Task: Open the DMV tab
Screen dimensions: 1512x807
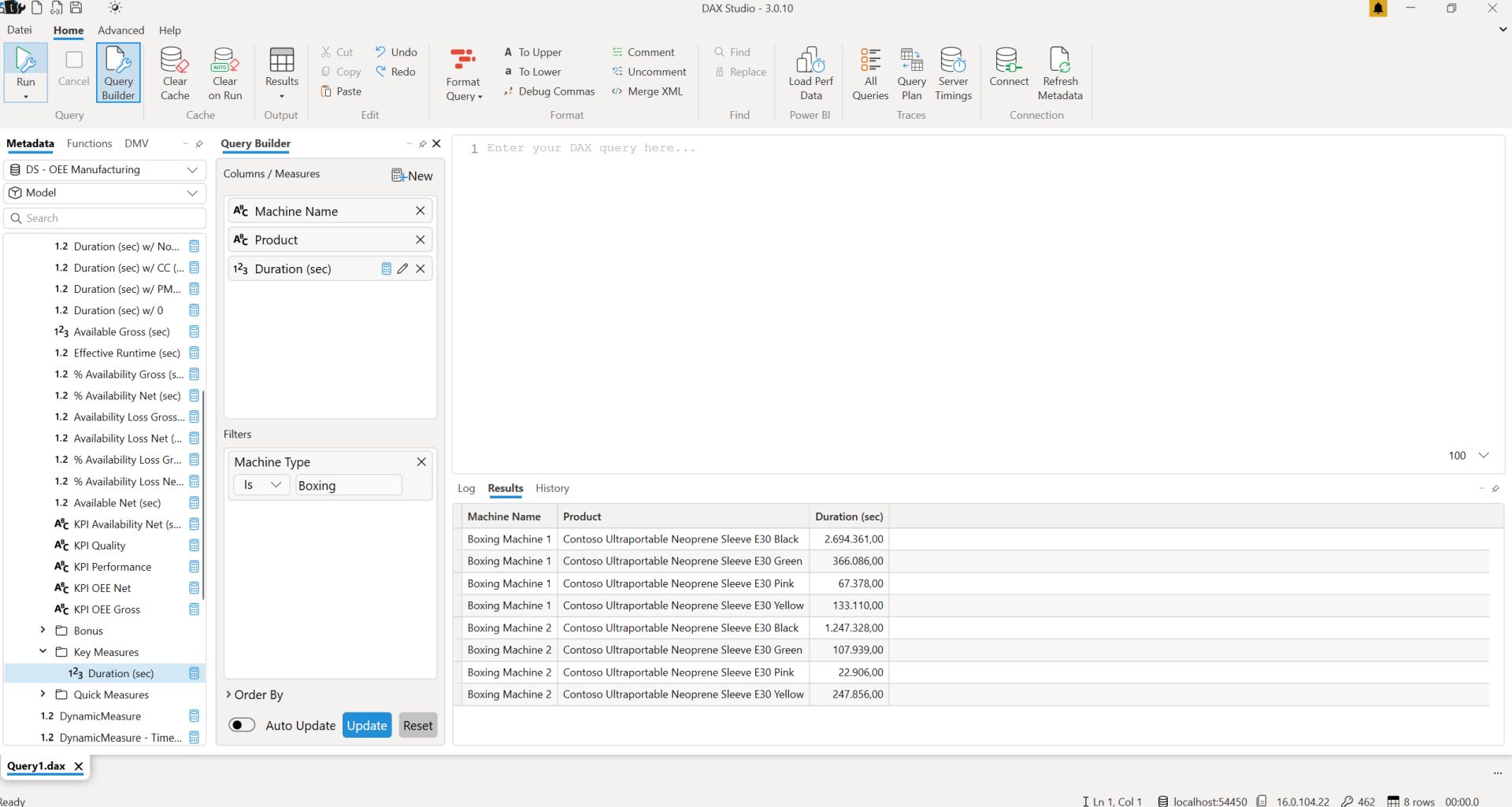Action: (136, 143)
